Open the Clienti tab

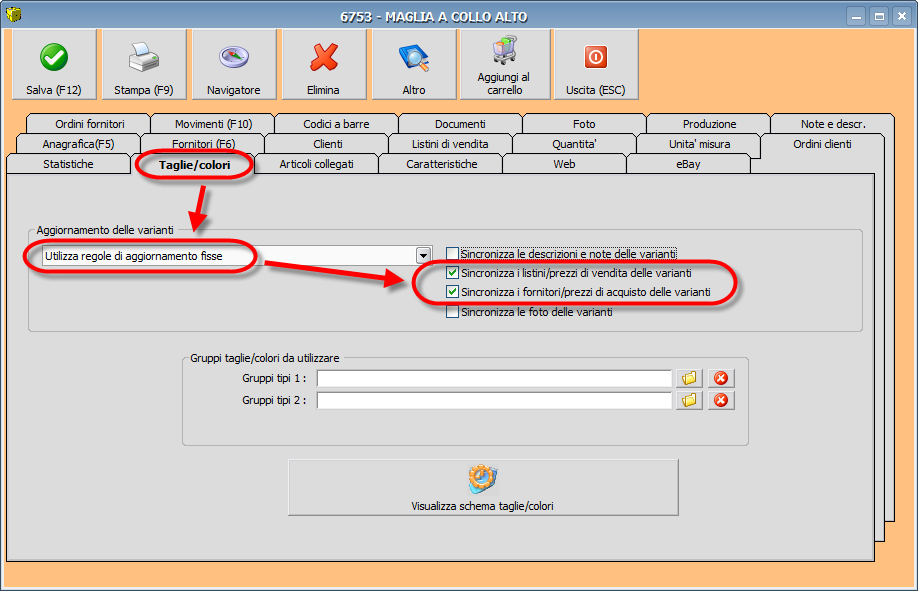pos(328,144)
